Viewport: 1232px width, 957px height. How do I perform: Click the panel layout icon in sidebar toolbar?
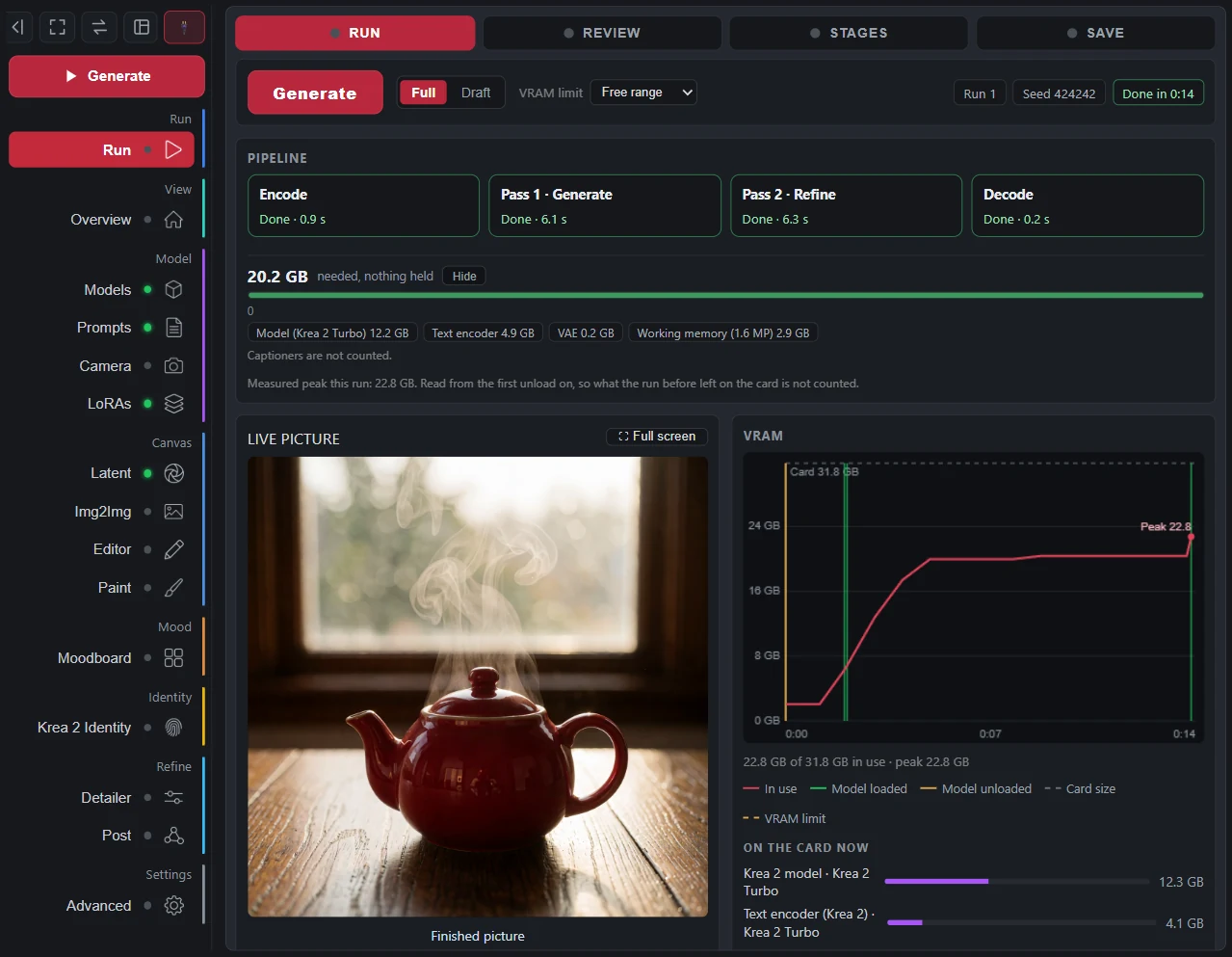coord(142,27)
